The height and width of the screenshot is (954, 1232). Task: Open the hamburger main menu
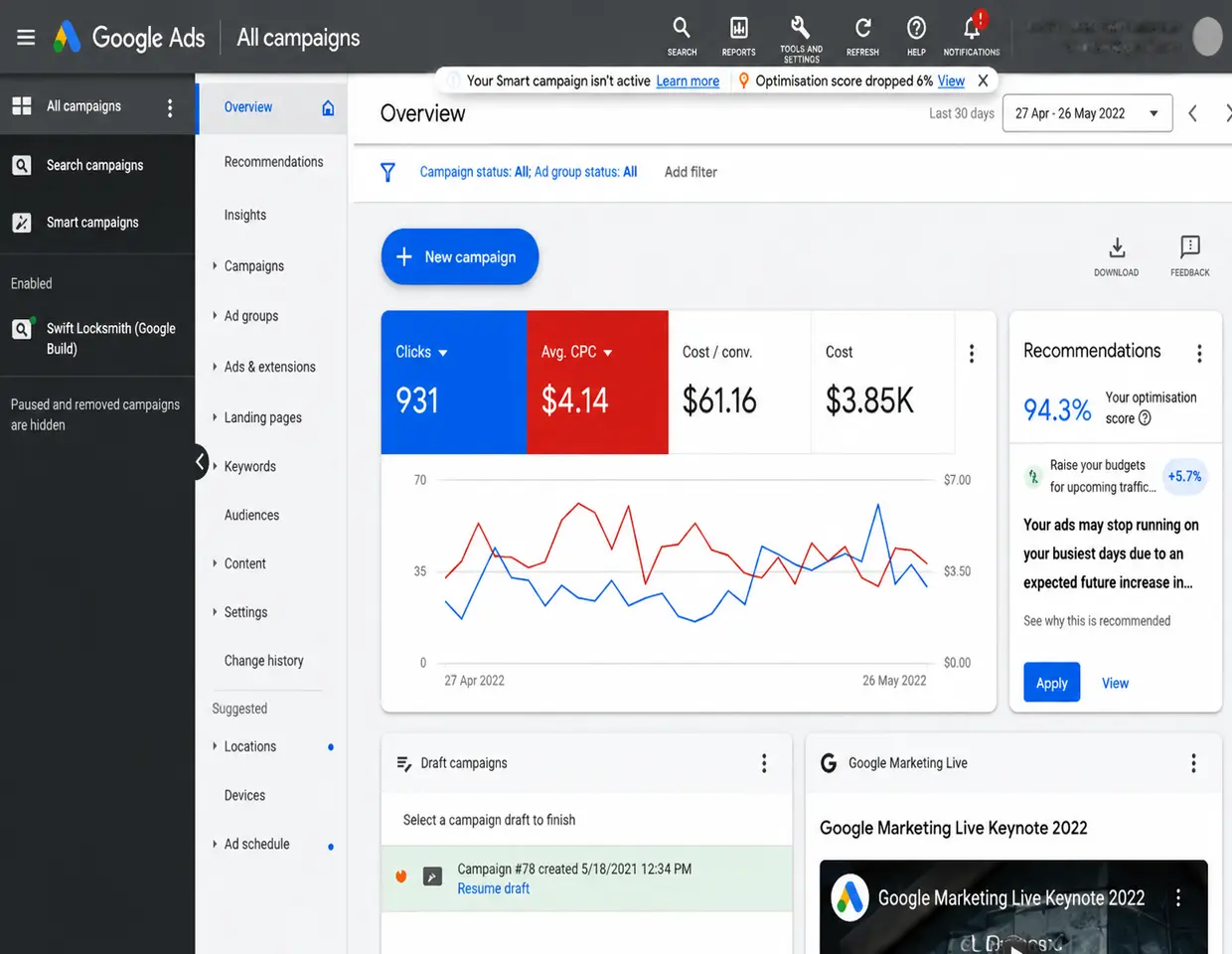[x=26, y=37]
